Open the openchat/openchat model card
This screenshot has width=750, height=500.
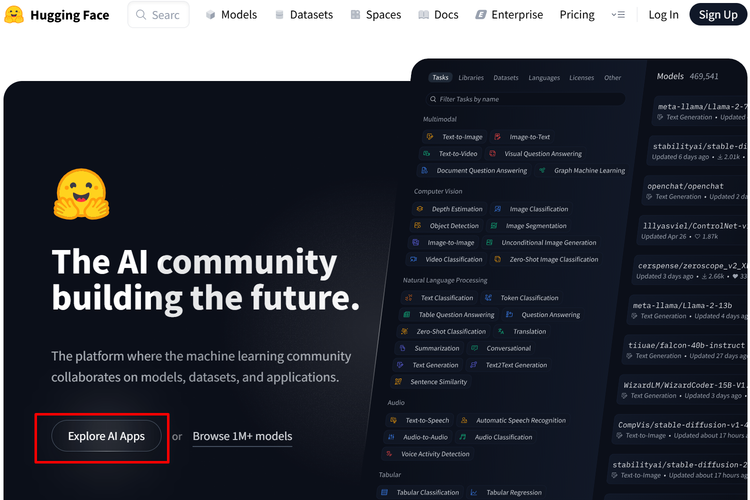695,190
